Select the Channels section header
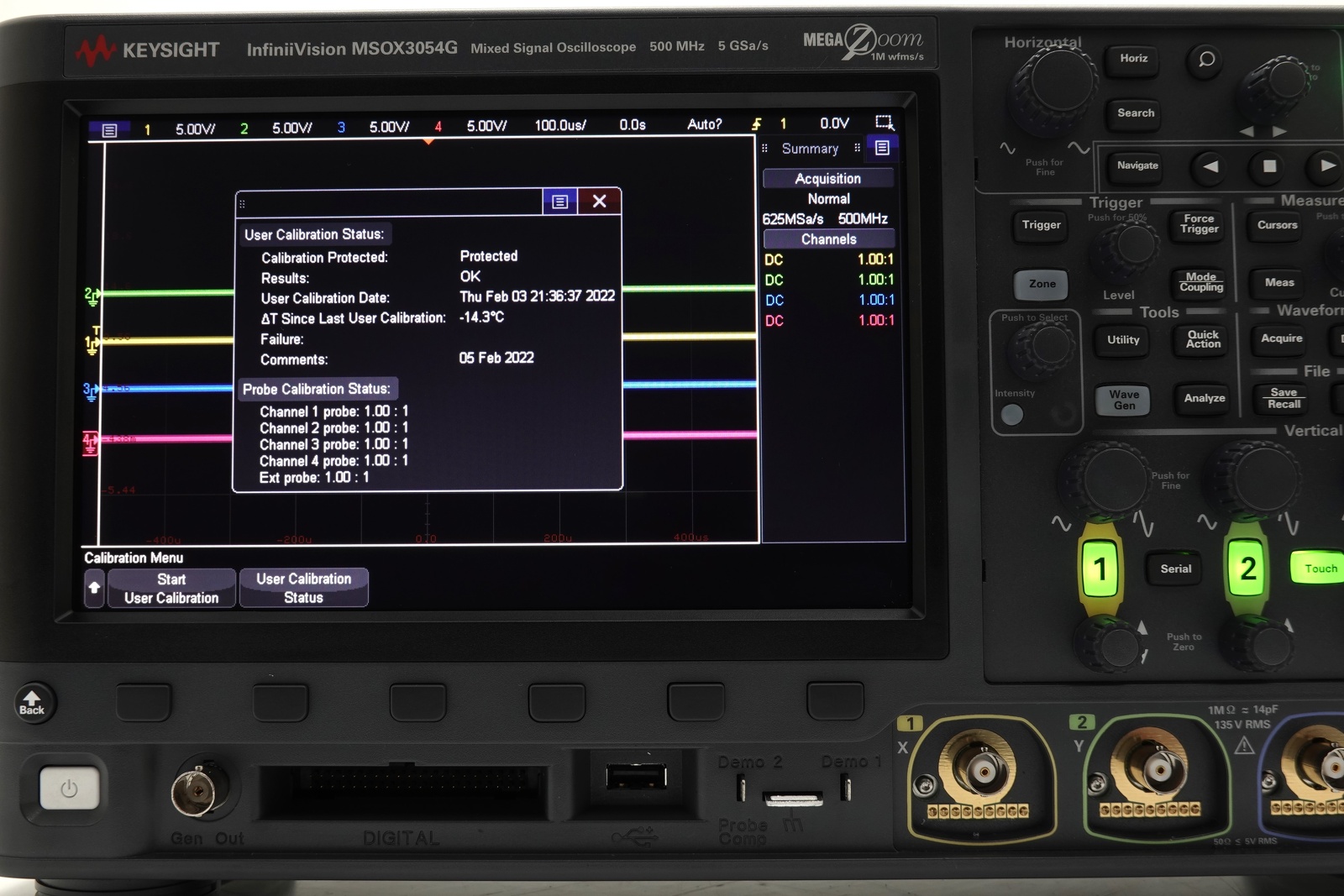1344x896 pixels. tap(828, 239)
